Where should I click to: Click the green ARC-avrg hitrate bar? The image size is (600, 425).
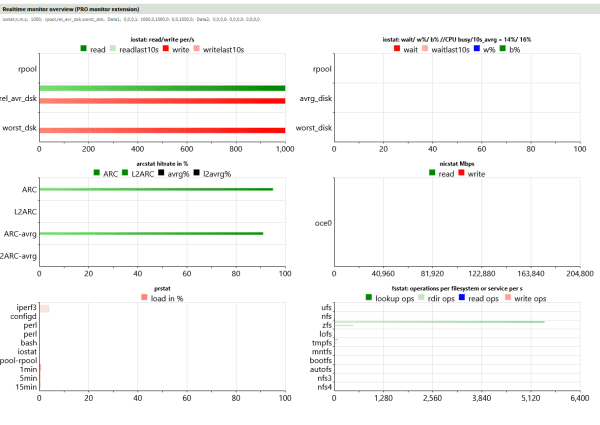coord(151,233)
